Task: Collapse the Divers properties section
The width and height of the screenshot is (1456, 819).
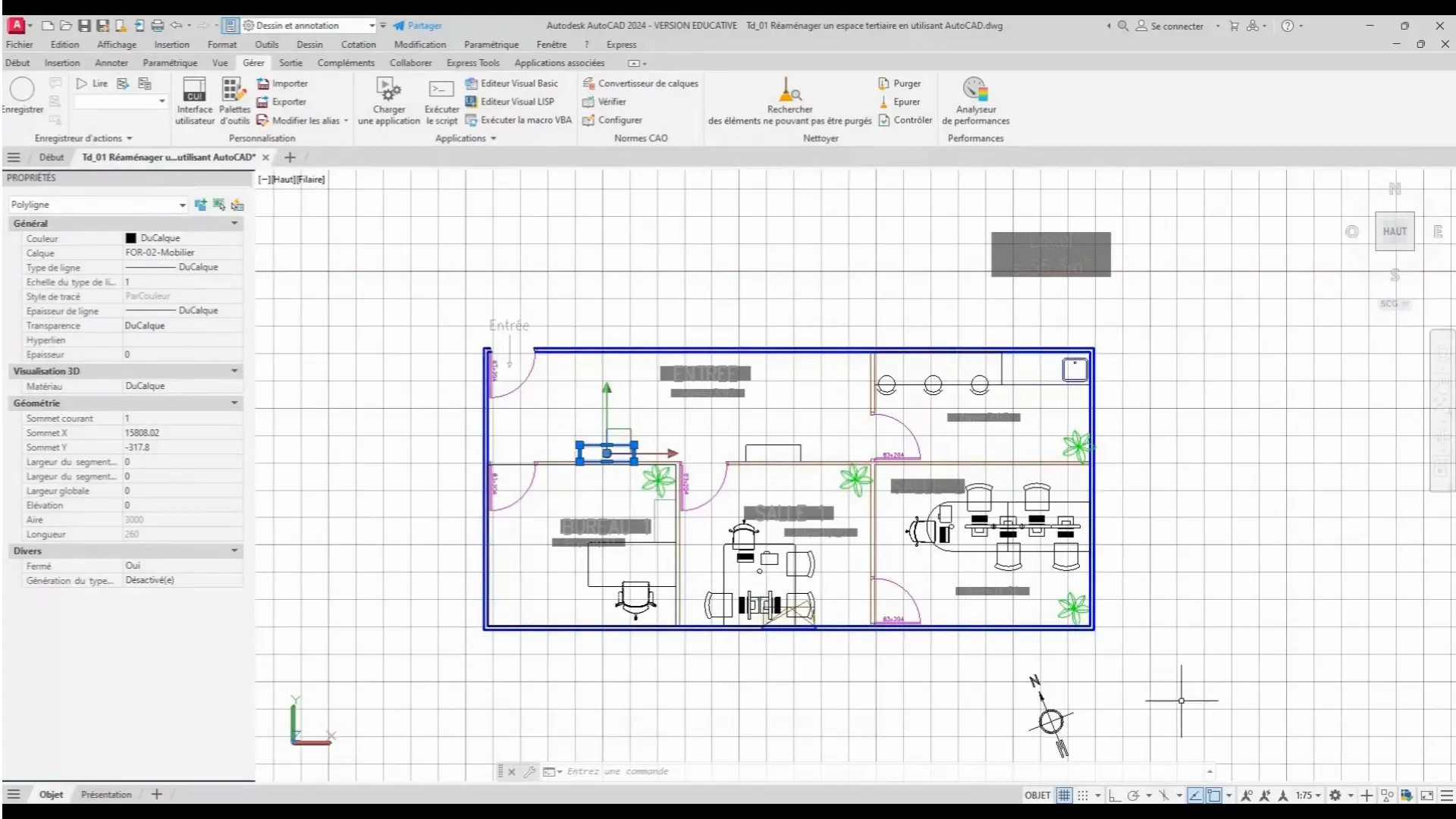Action: tap(234, 551)
